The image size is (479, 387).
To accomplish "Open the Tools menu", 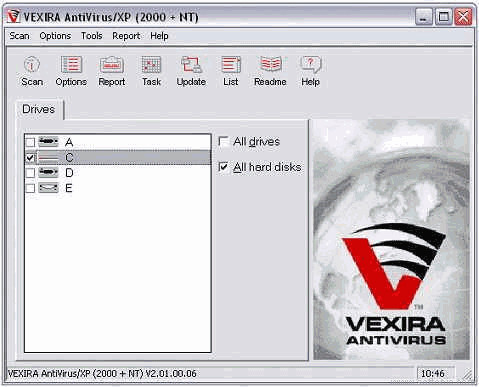I will (92, 36).
